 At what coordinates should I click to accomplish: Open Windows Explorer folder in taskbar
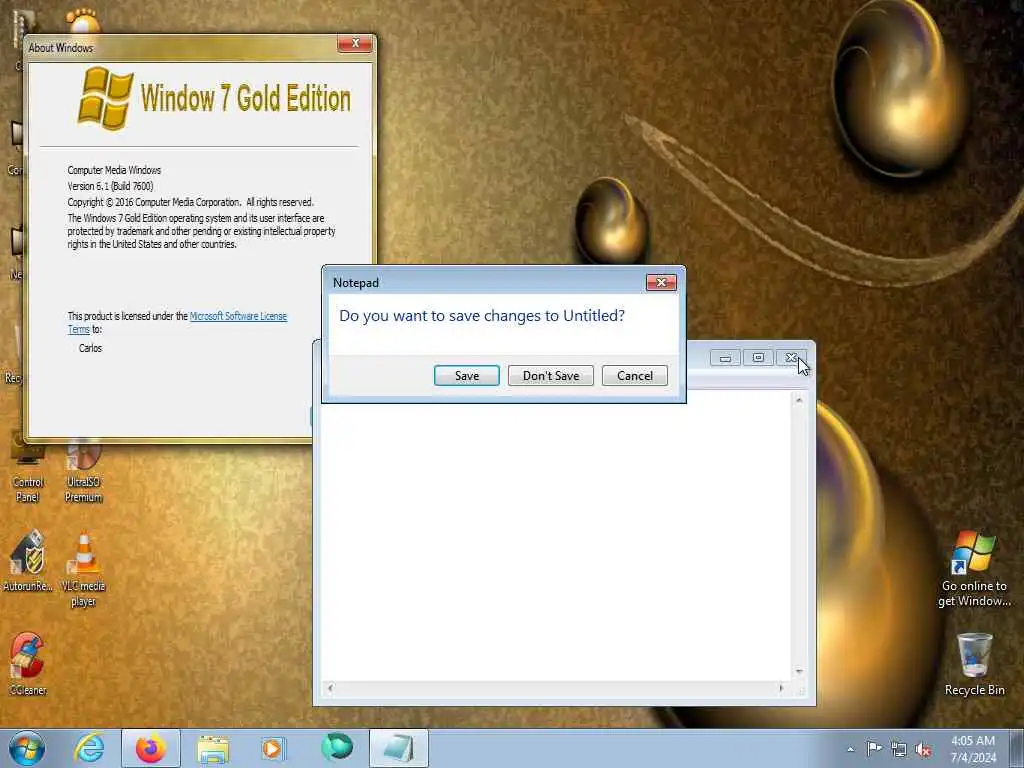click(213, 749)
